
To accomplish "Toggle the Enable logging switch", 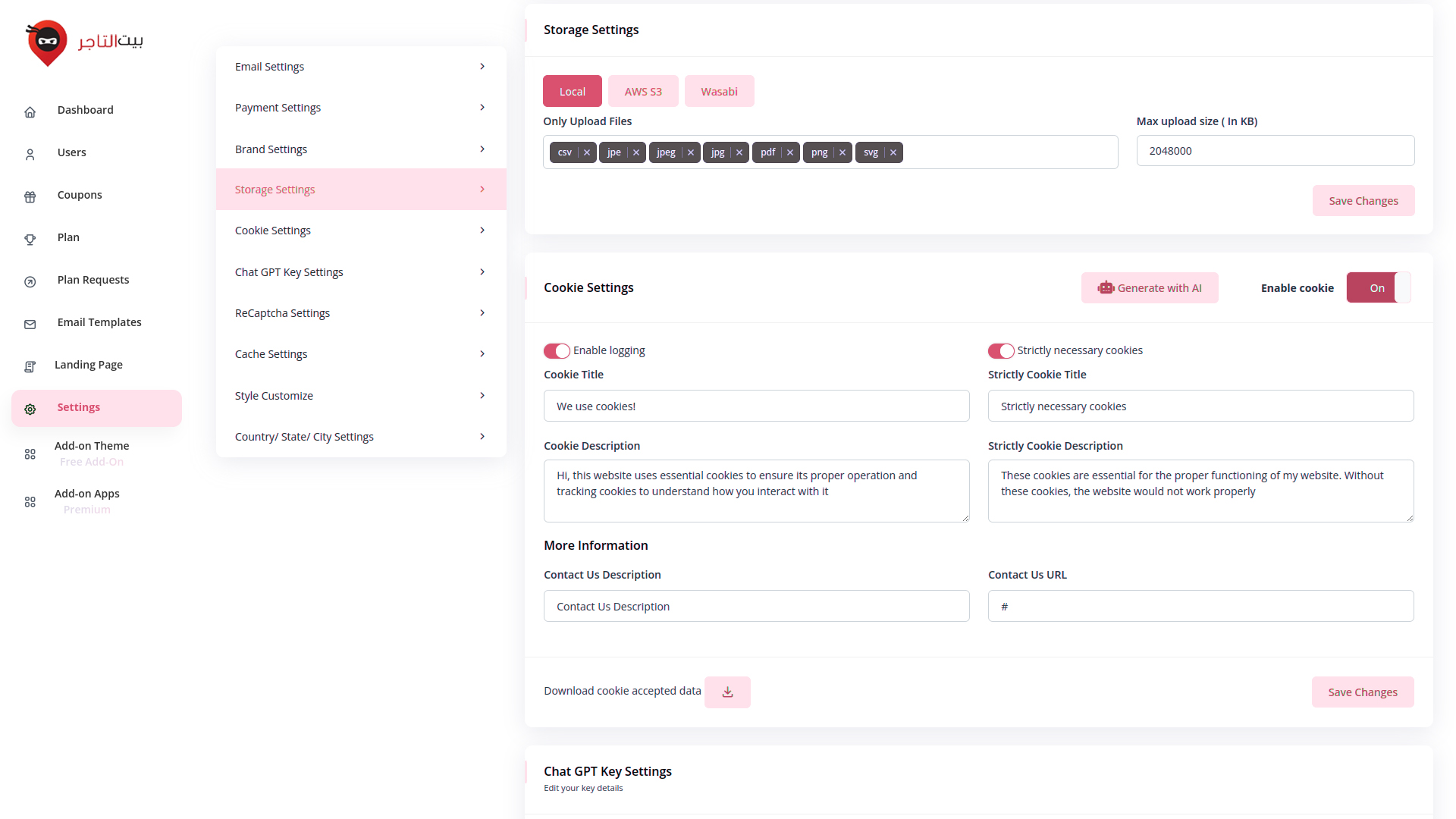I will (557, 351).
